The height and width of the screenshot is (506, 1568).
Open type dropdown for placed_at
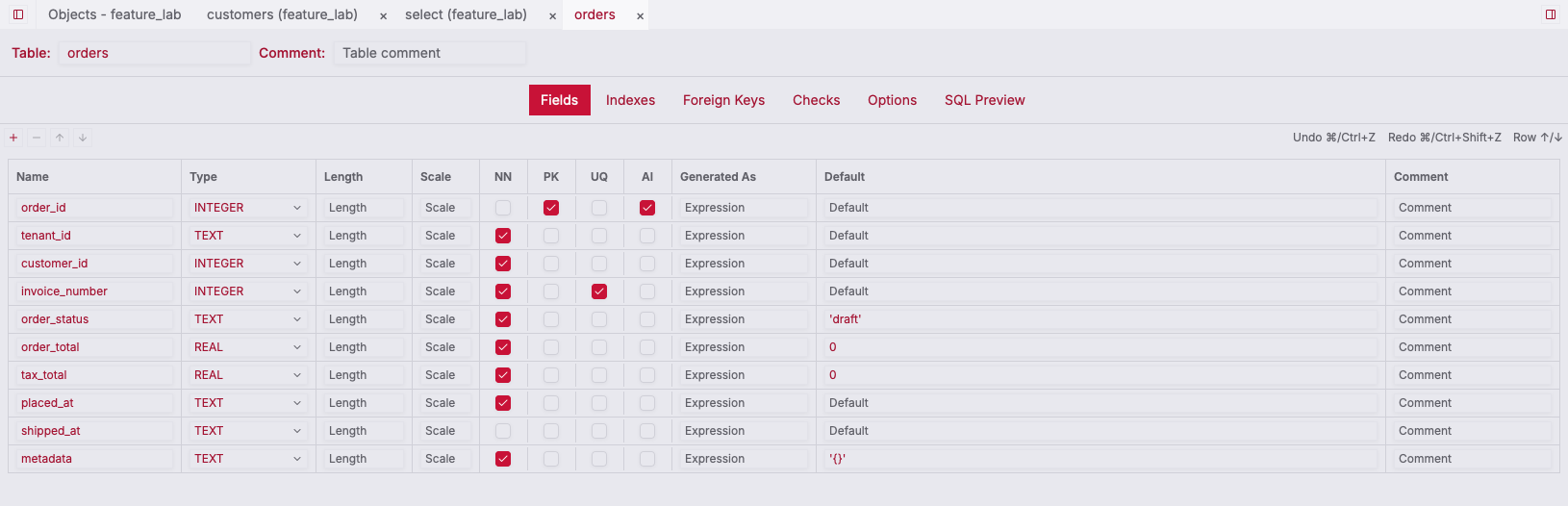pos(248,403)
